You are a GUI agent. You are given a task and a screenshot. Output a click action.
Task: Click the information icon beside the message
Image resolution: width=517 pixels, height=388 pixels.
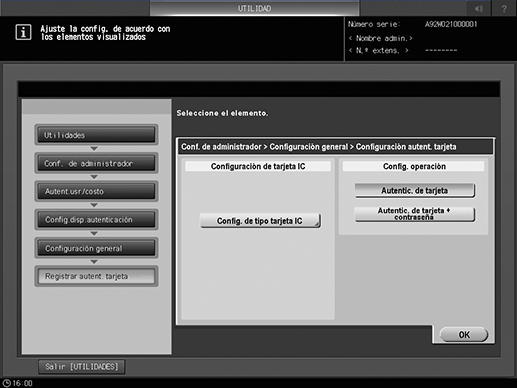click(23, 32)
